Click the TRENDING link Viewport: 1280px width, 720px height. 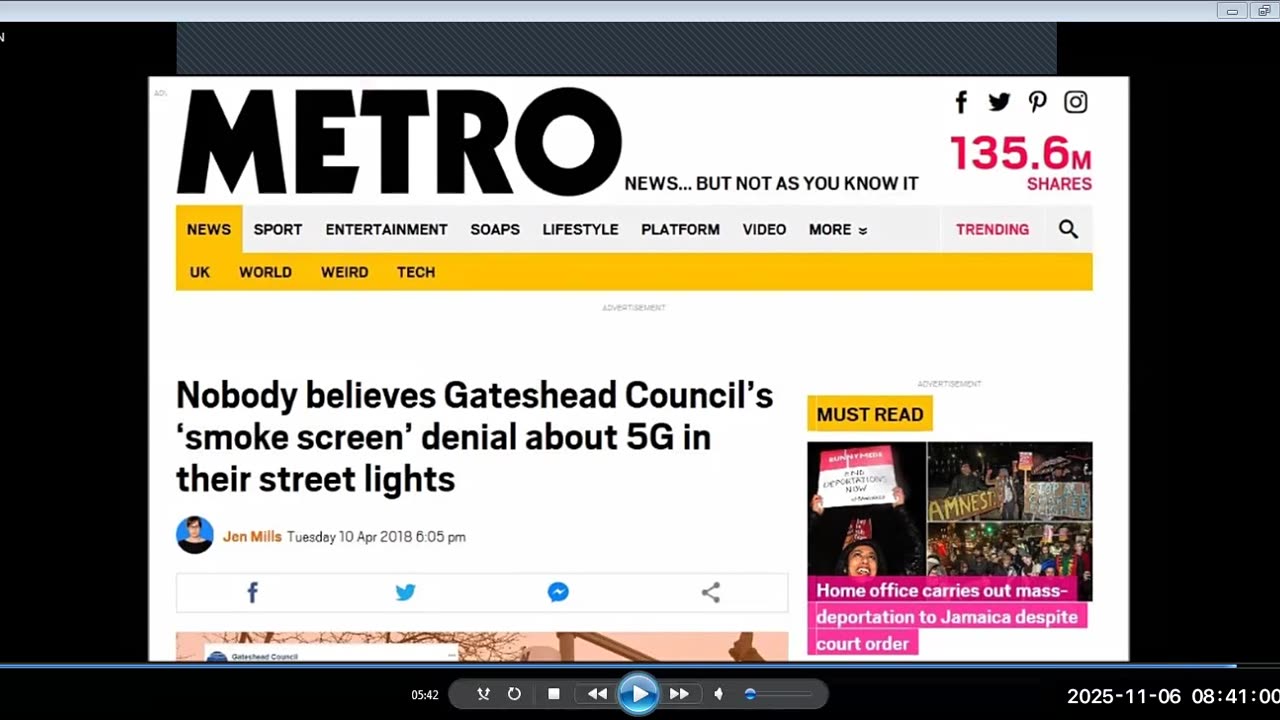point(992,229)
